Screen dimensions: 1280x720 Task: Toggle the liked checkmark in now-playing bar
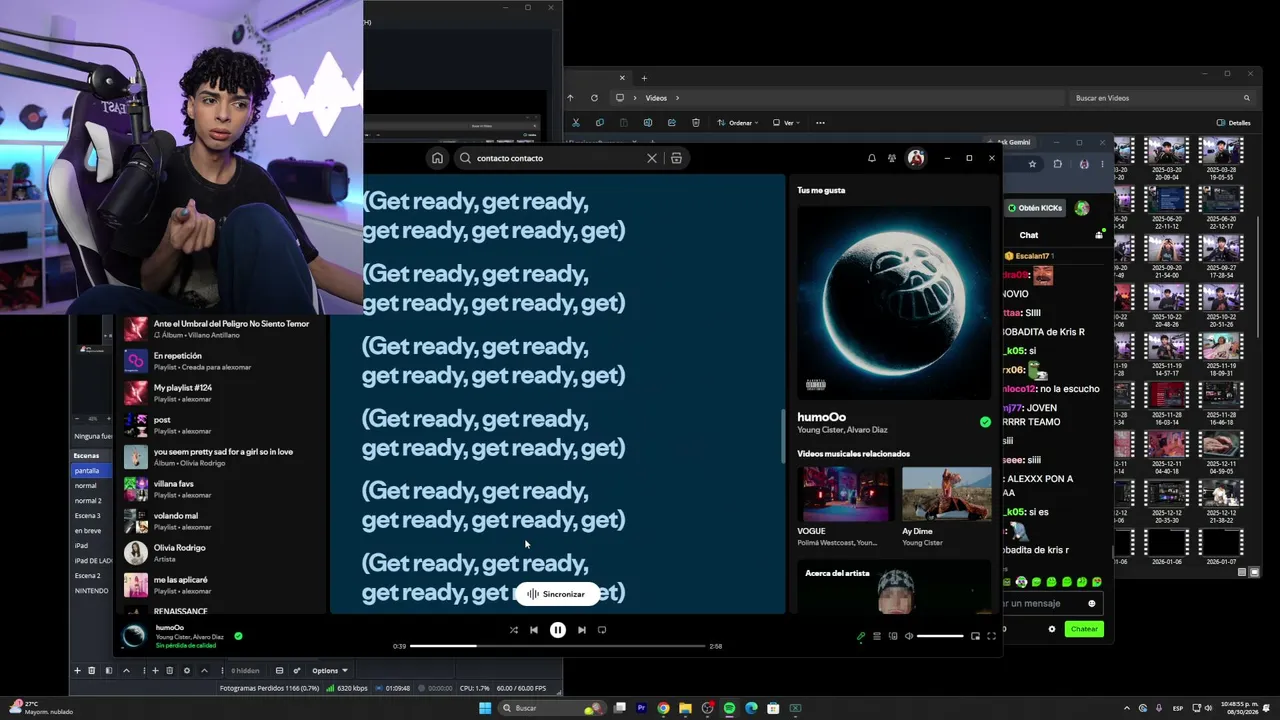tap(238, 635)
